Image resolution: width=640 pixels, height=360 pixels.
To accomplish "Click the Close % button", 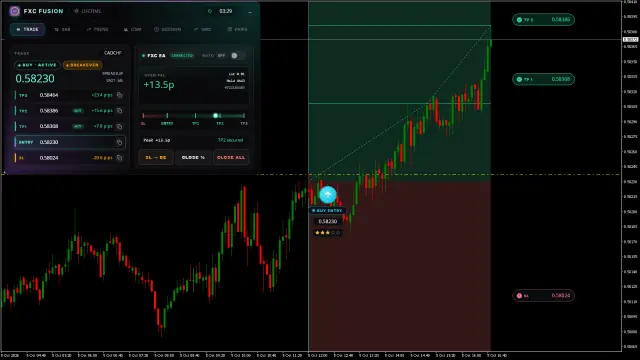I will tap(193, 158).
